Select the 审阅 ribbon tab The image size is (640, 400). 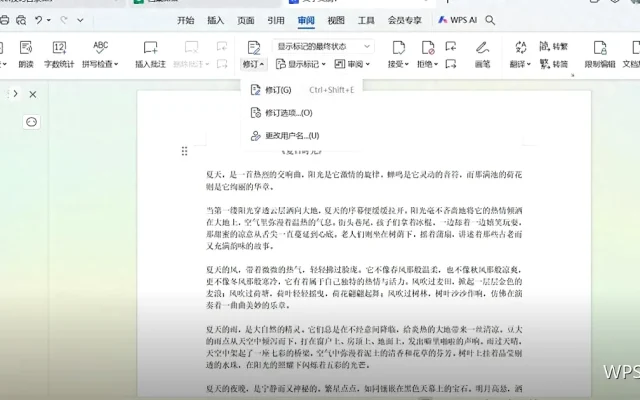coord(306,20)
